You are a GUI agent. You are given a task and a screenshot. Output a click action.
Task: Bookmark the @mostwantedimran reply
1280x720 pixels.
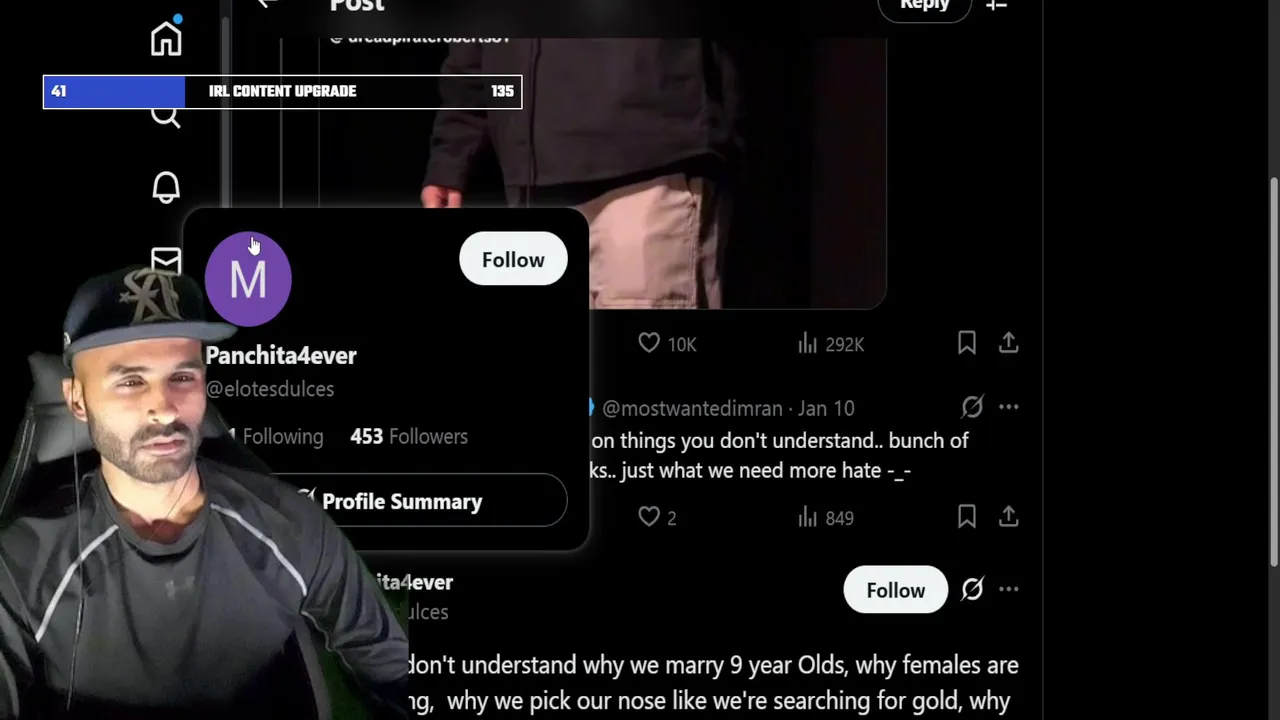[966, 516]
